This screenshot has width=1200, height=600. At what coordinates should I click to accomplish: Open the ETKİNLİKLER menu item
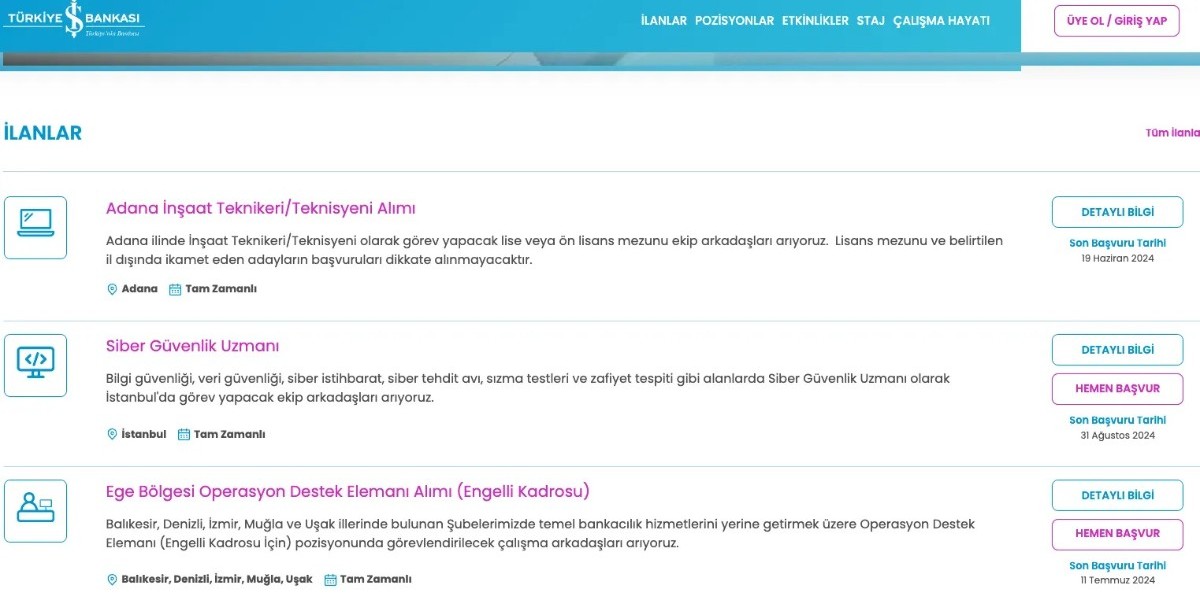point(815,21)
